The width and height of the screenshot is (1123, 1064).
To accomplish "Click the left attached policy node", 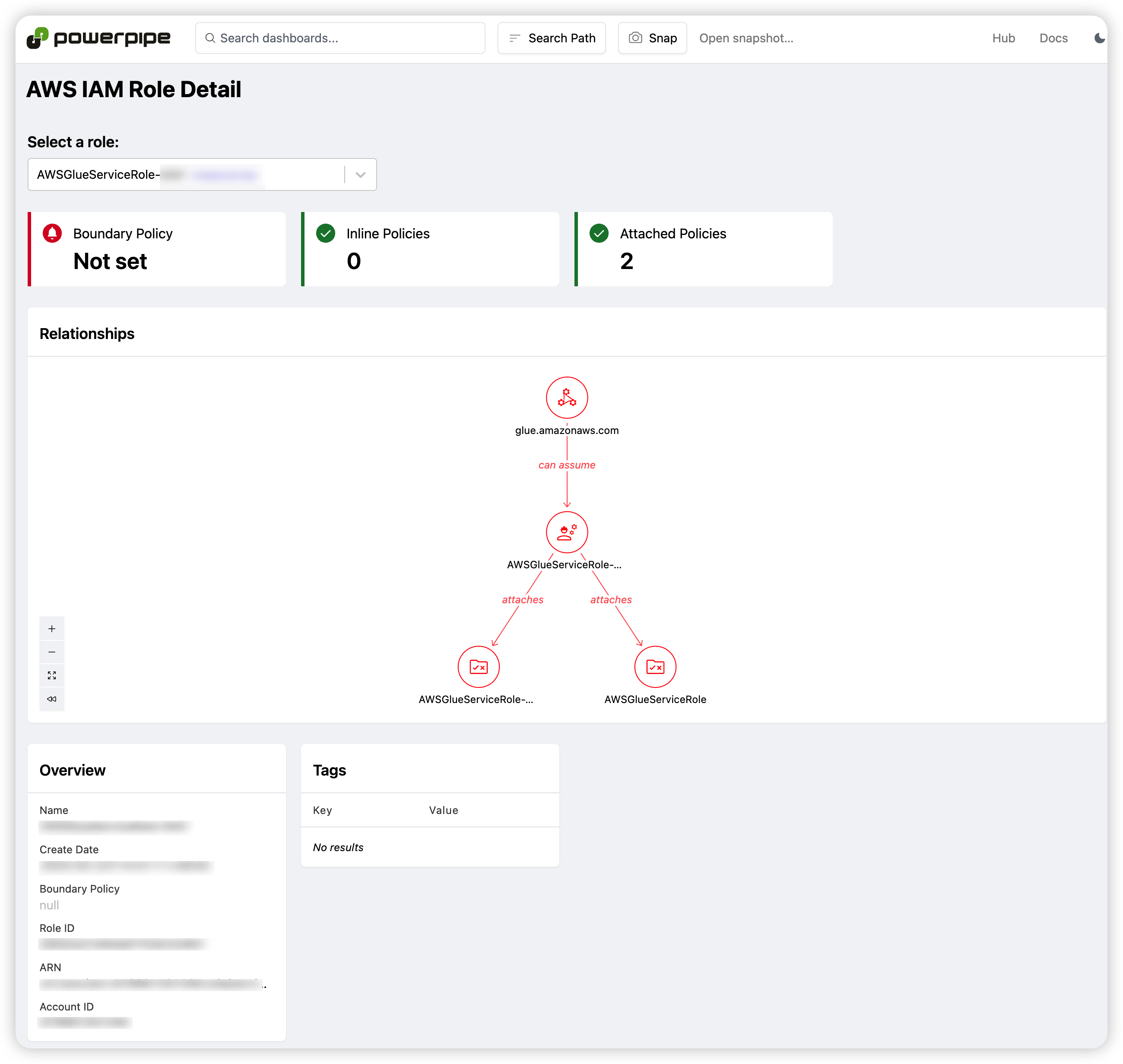I will pos(478,666).
